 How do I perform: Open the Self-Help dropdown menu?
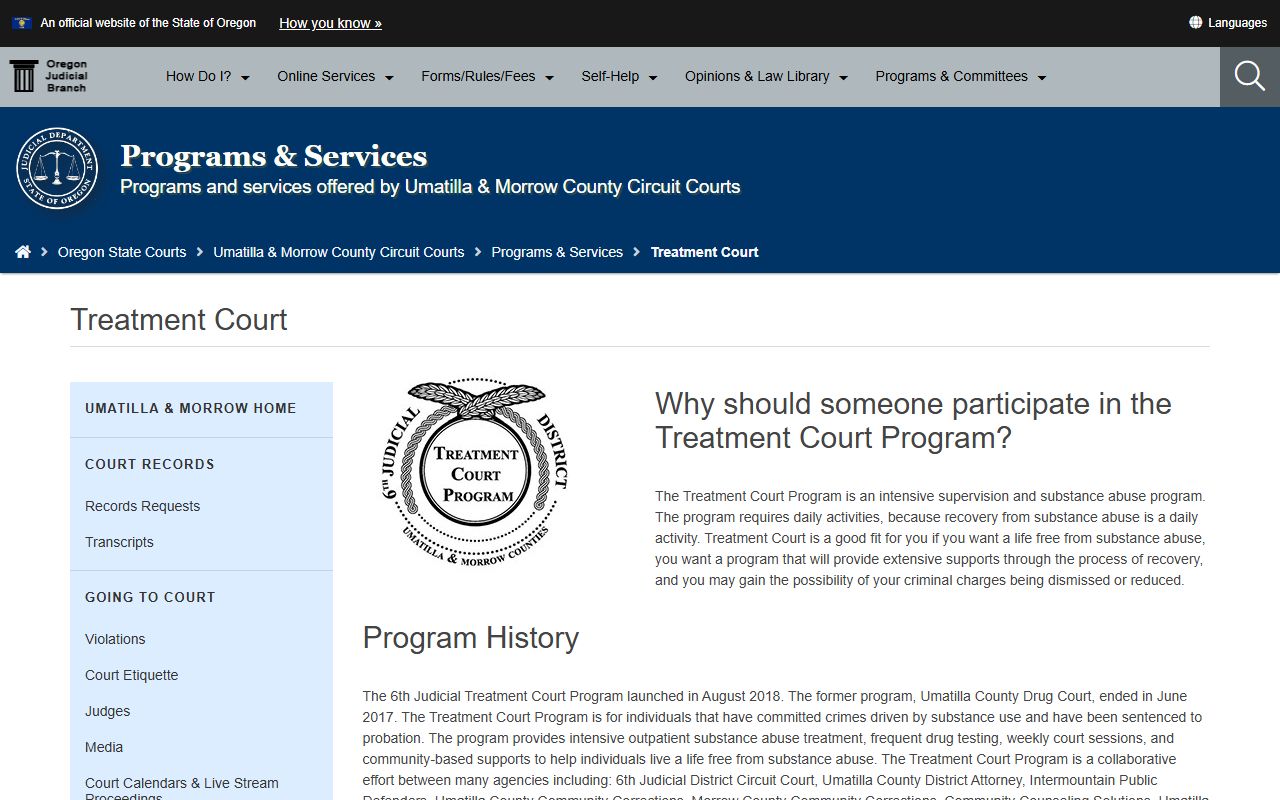pos(620,76)
